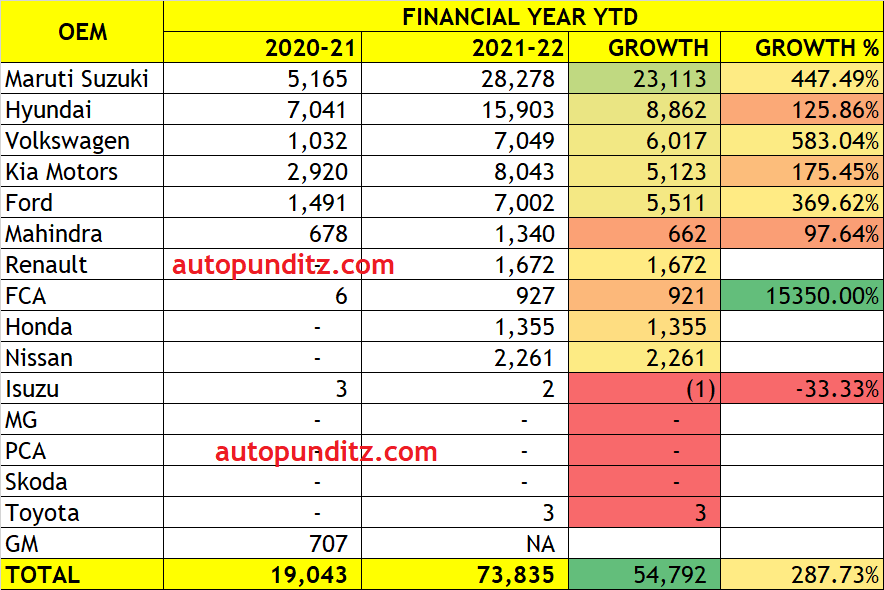The image size is (884, 590).
Task: Click Maruti Suzuki 2020-21 value 5,165
Action: pyautogui.click(x=317, y=79)
